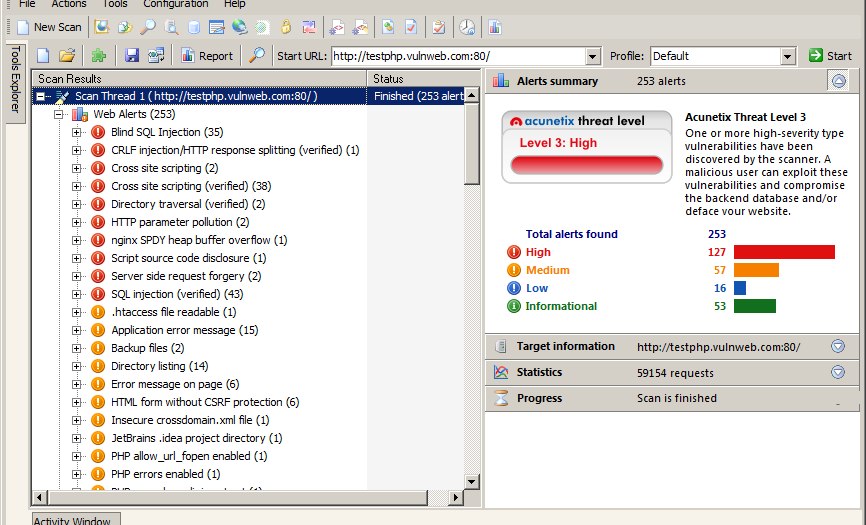The image size is (866, 525).
Task: Select nginx SPDY heap buffer overflow (1)
Action: (199, 240)
